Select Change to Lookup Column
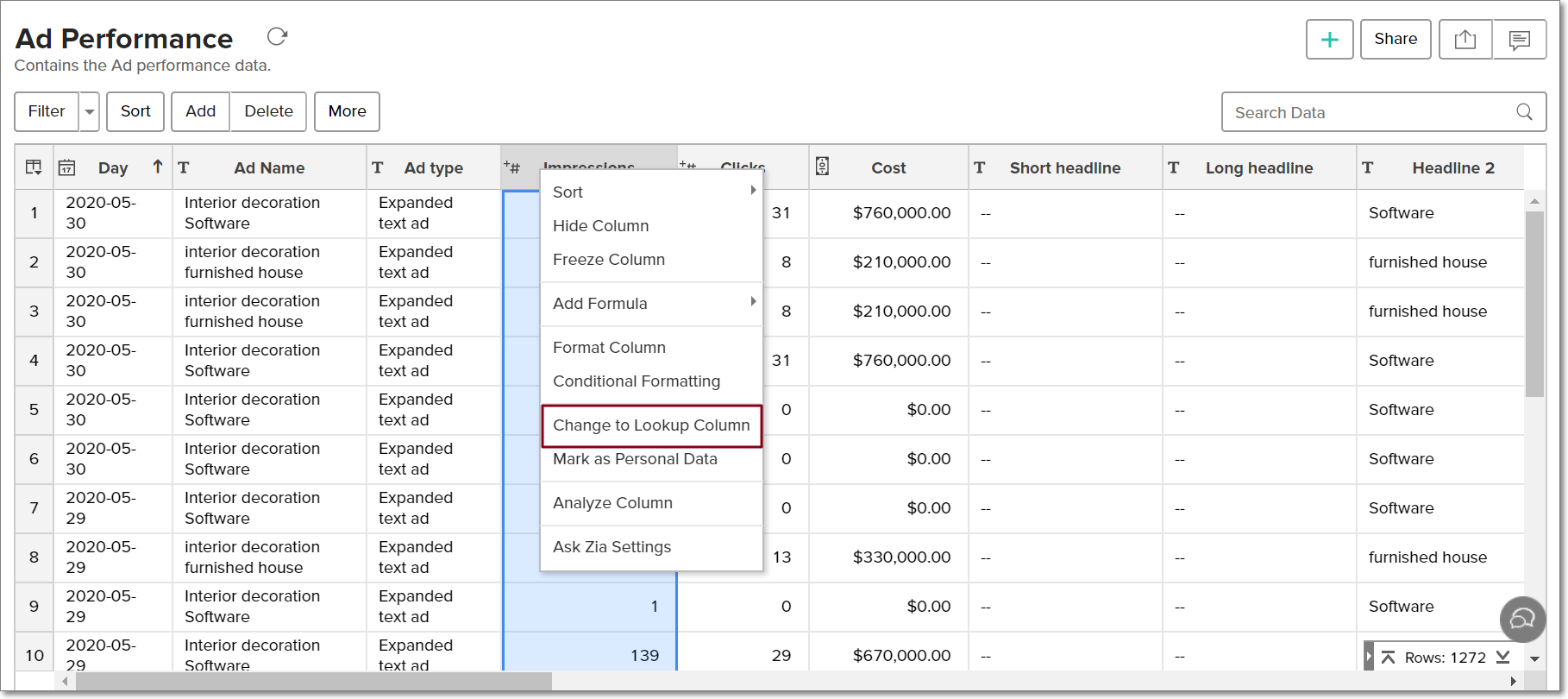This screenshot has height=699, width=1568. tap(651, 425)
